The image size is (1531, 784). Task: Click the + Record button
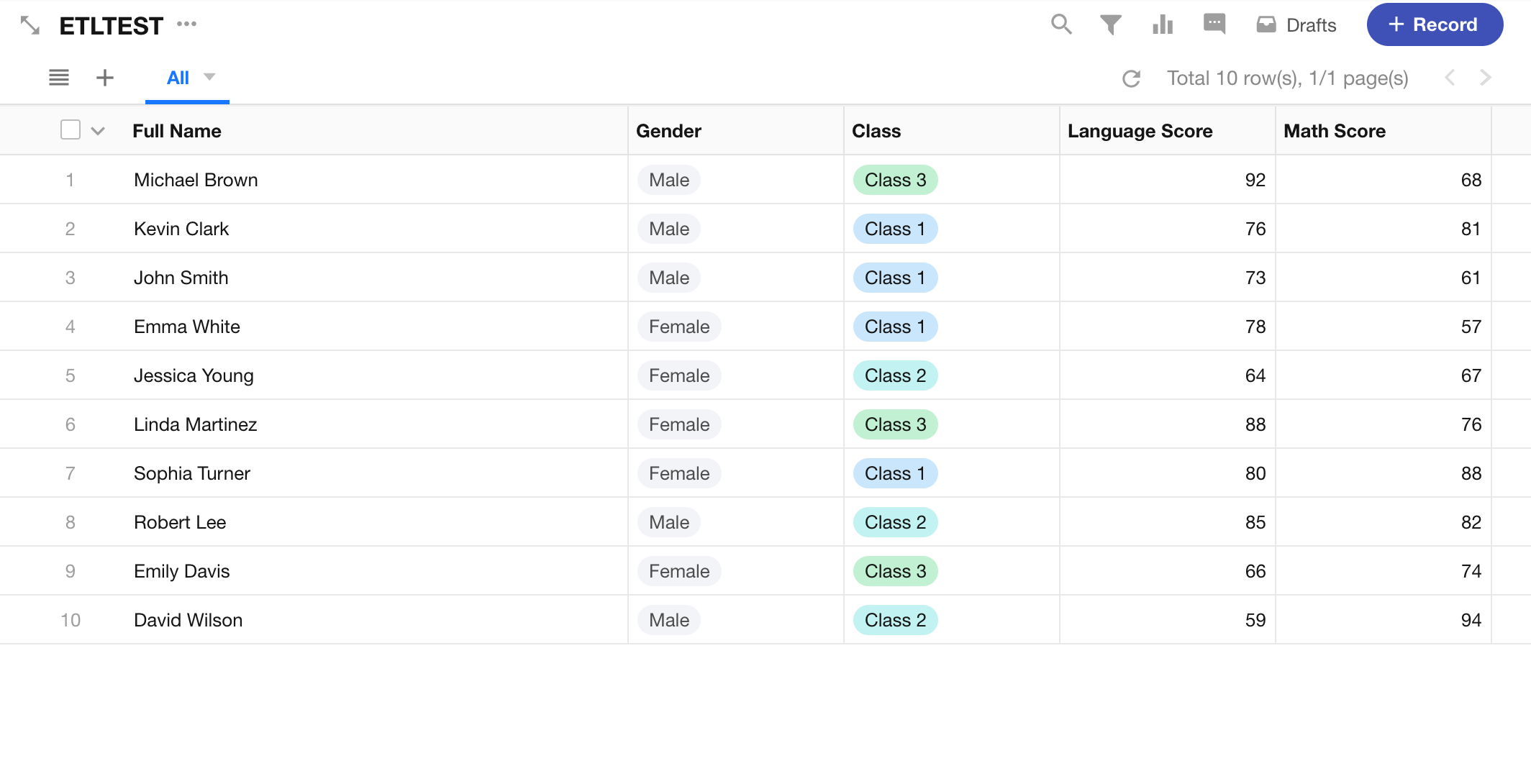tap(1435, 24)
